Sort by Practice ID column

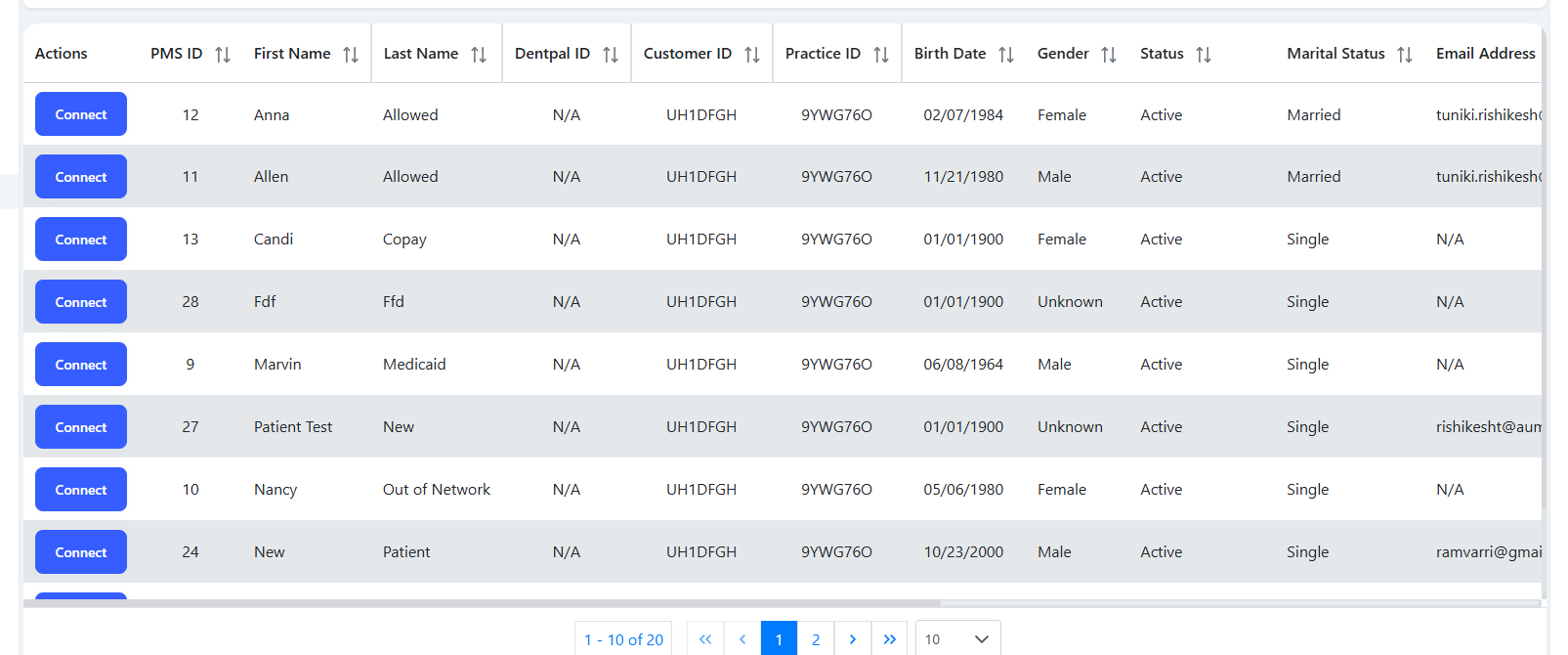tap(881, 55)
